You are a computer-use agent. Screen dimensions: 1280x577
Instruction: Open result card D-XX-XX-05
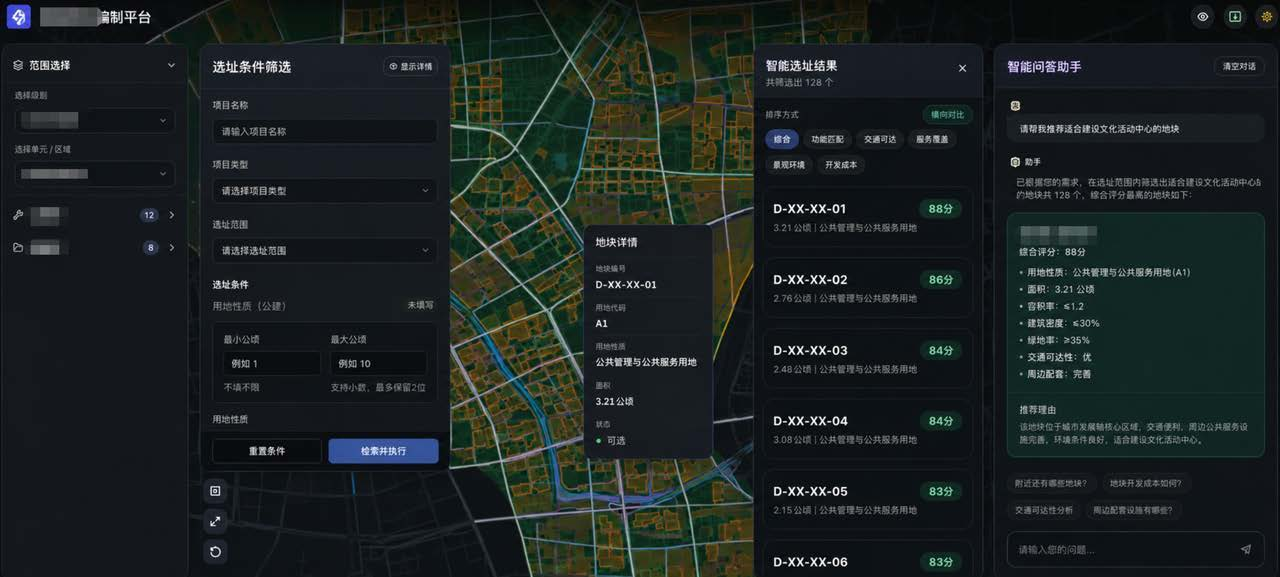[867, 500]
